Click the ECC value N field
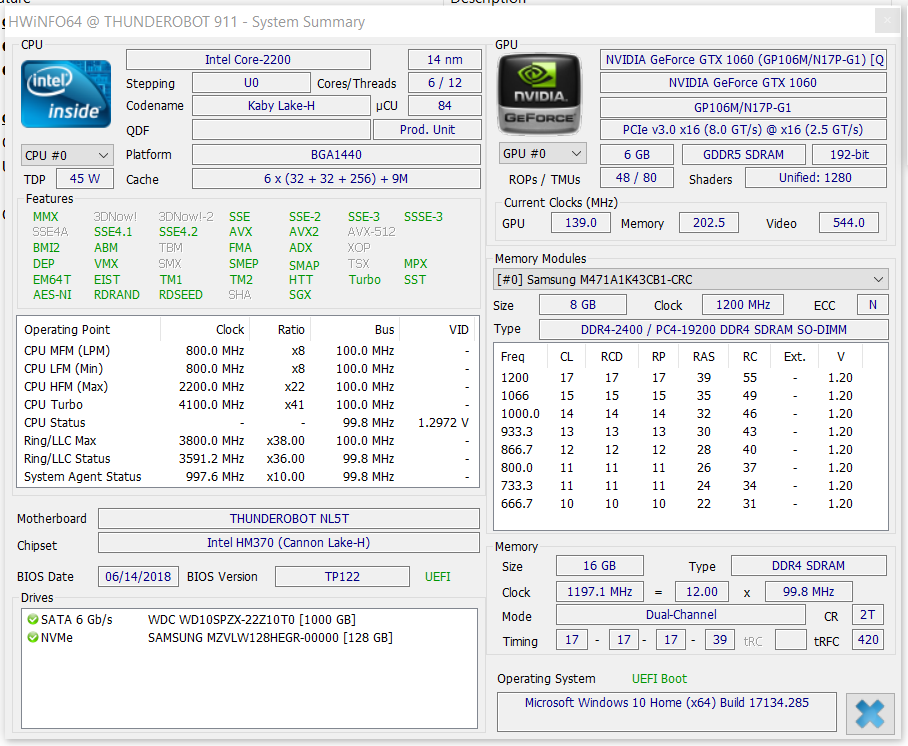 pyautogui.click(x=872, y=305)
